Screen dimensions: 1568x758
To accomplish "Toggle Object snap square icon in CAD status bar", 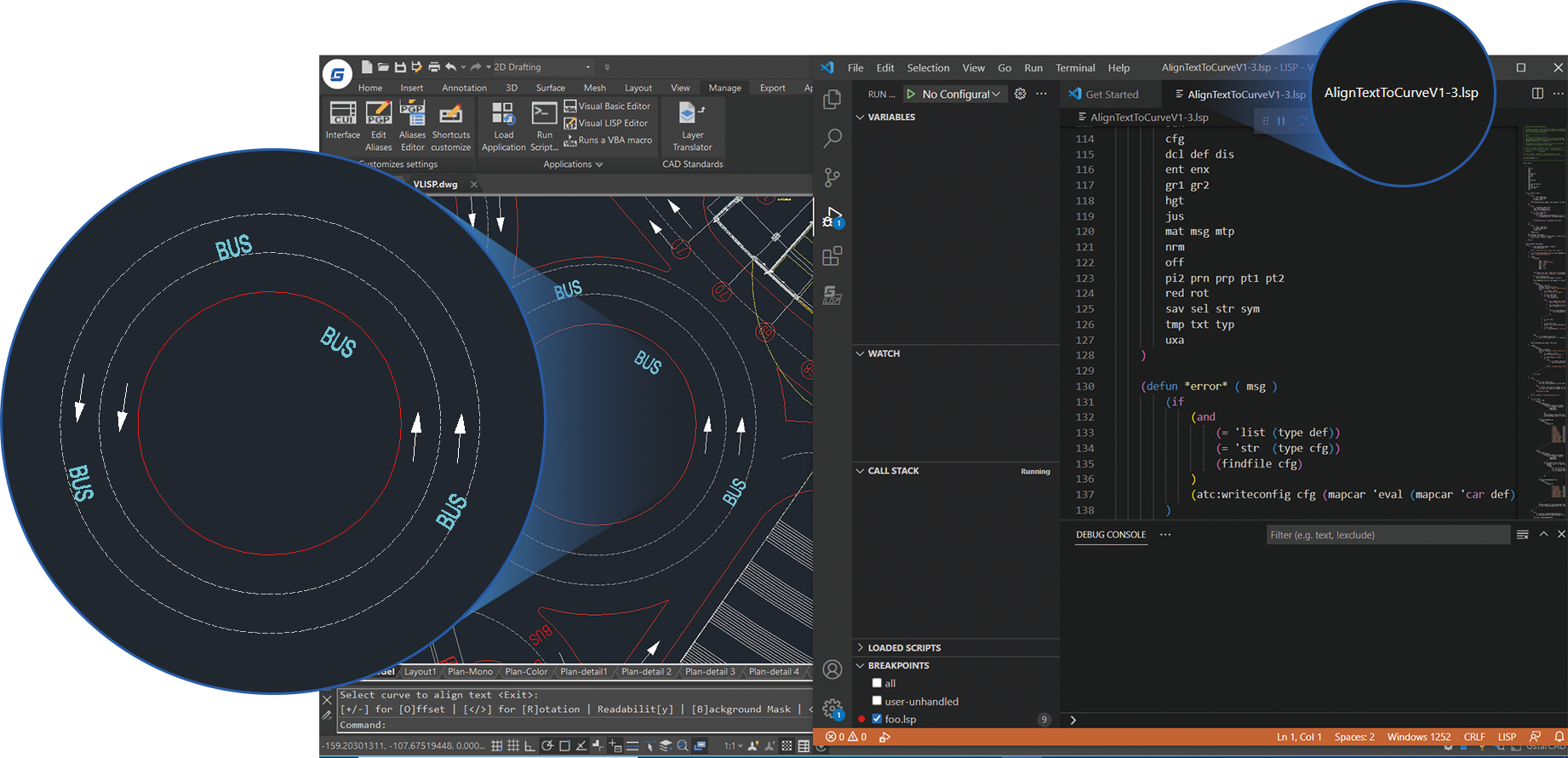I will pos(564,746).
